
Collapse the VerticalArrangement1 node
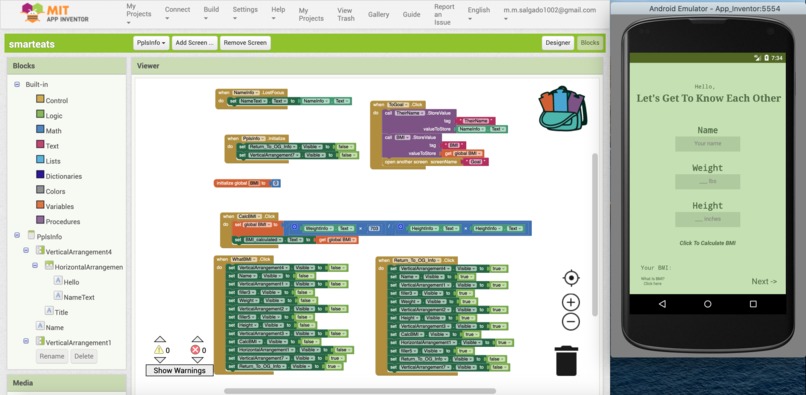[x=26, y=340]
